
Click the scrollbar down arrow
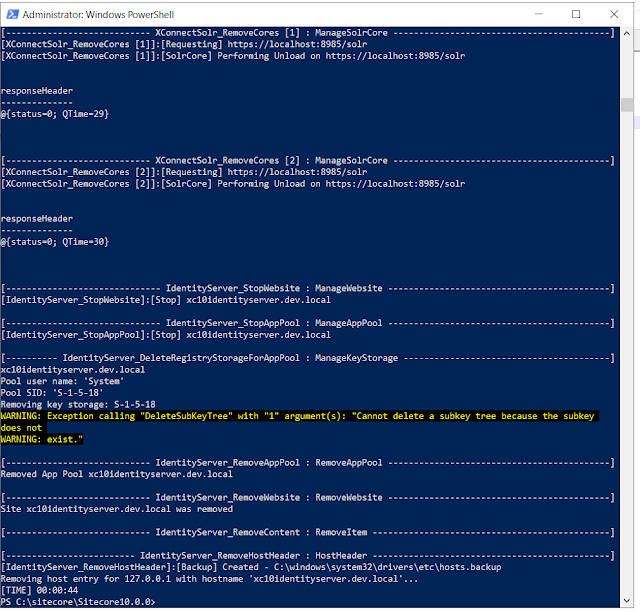627,601
